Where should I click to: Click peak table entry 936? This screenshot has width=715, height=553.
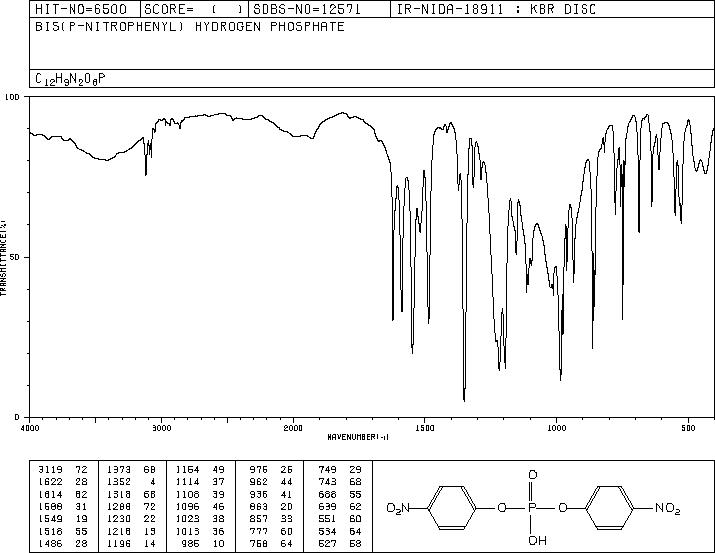259,494
